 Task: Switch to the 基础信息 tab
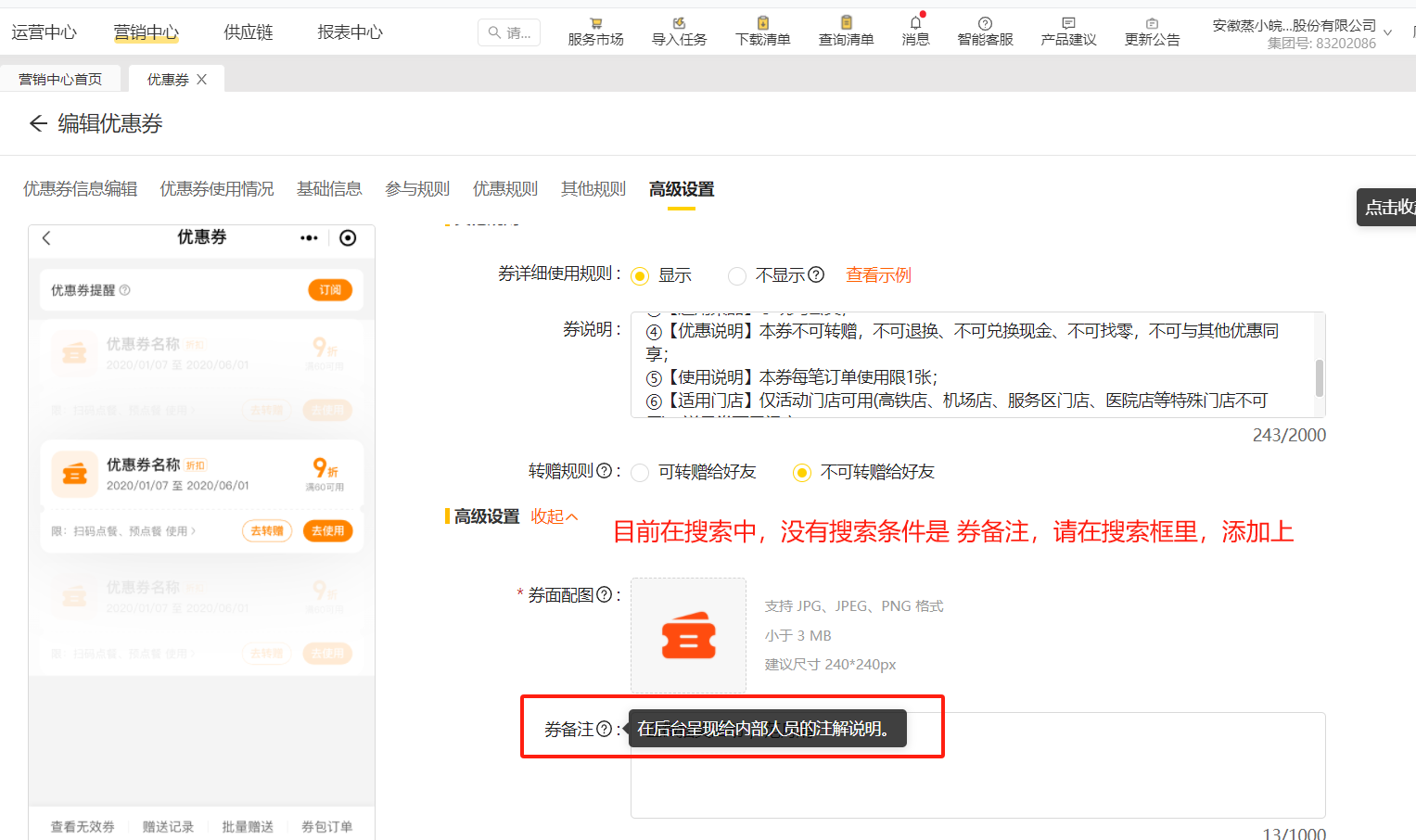tap(329, 189)
